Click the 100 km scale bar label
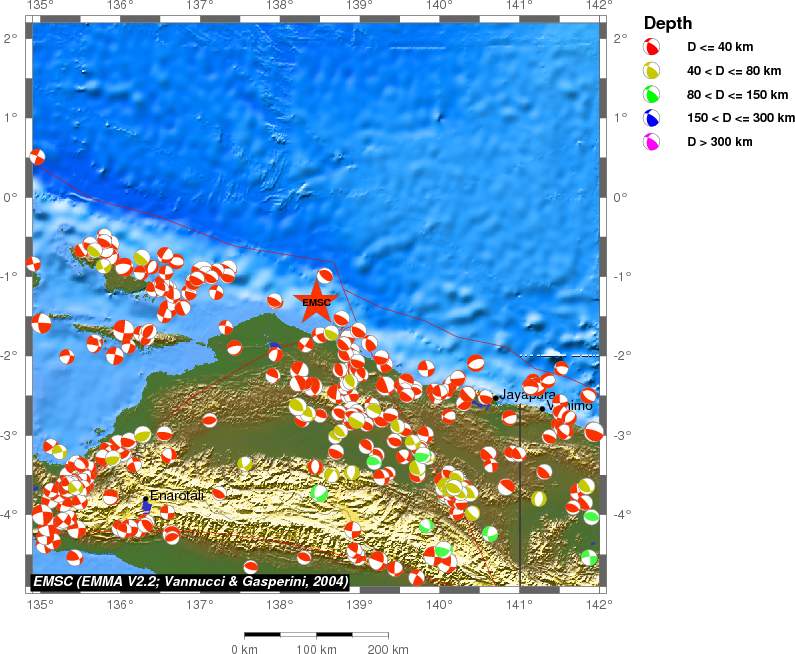Screen dimensions: 795x654 (x=316, y=649)
